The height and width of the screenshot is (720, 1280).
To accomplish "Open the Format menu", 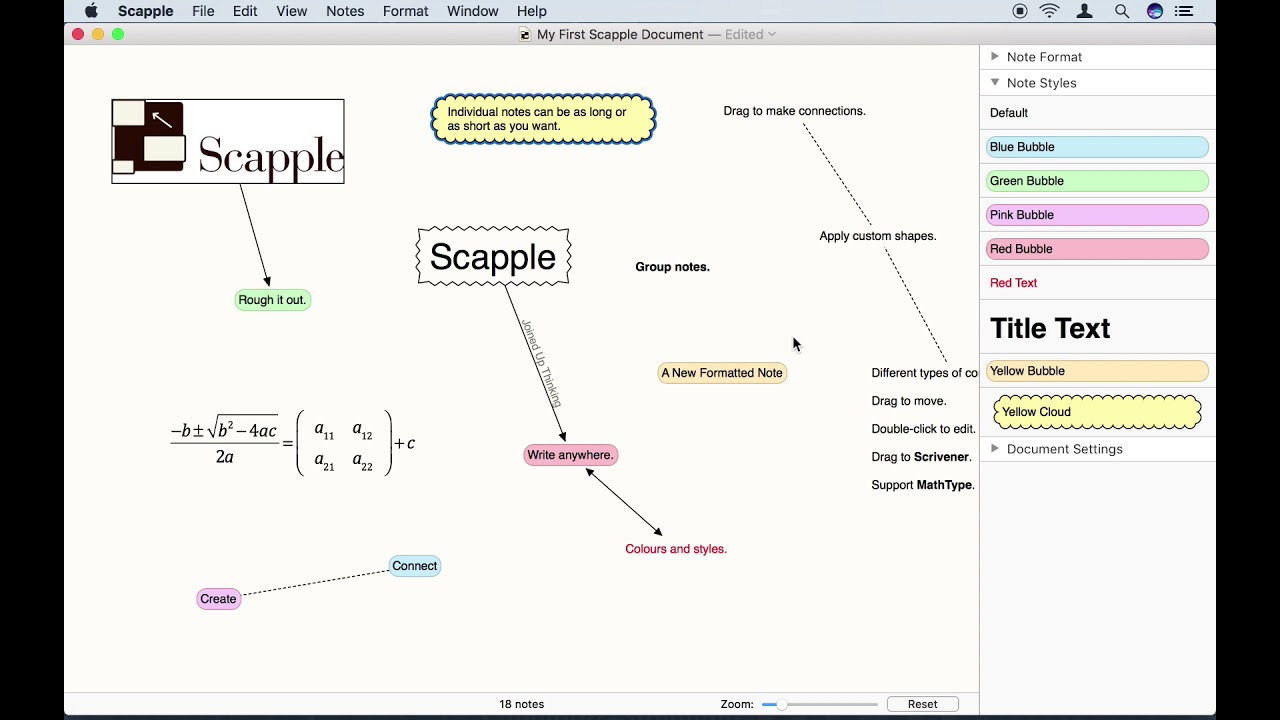I will click(x=405, y=11).
